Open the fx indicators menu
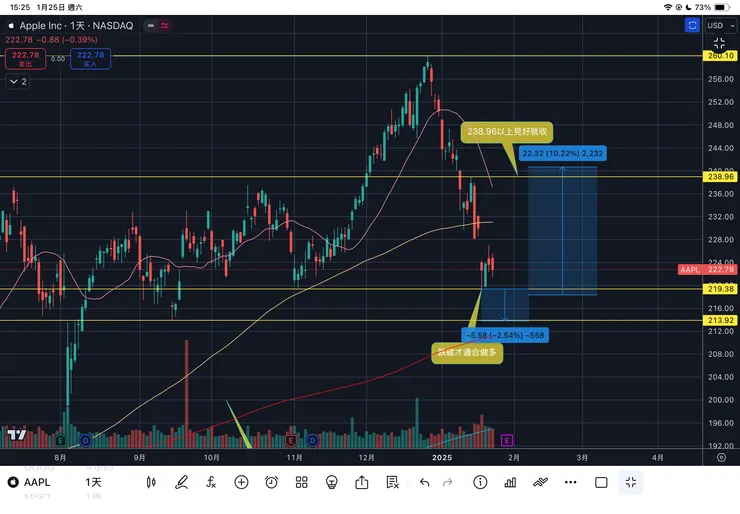This screenshot has height=514, width=740. pos(211,482)
